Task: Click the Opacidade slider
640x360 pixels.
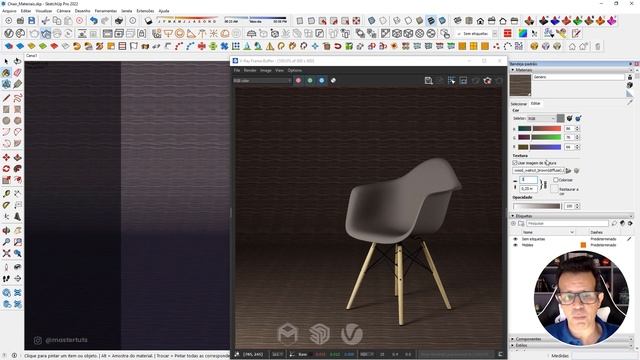Action: pos(537,206)
